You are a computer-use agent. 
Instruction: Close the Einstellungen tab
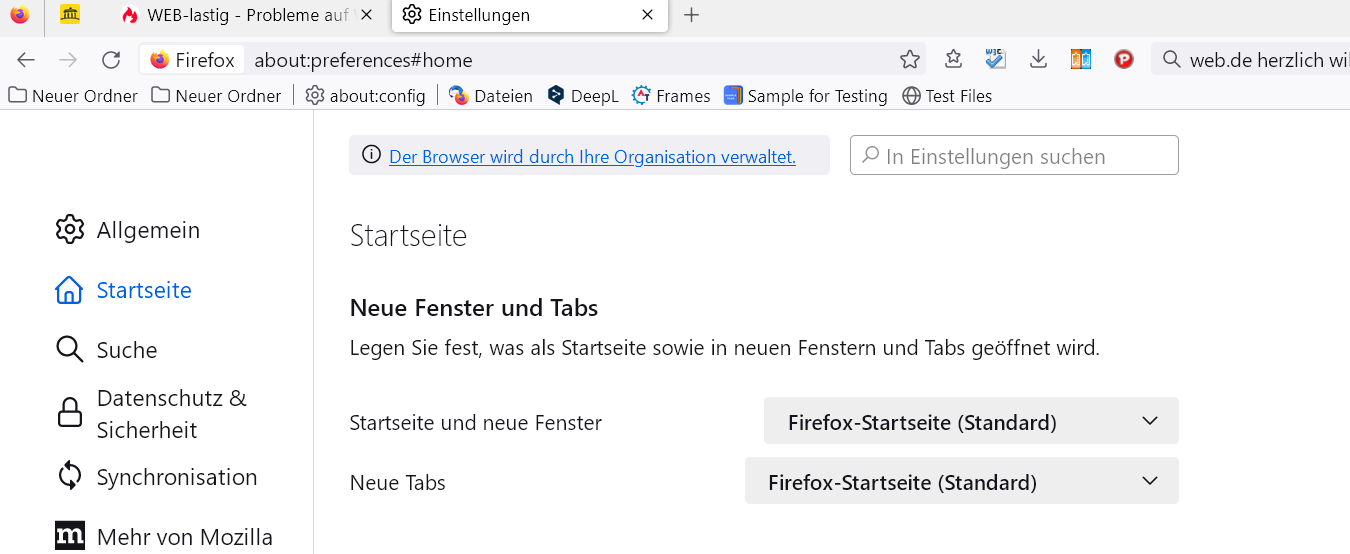pos(648,15)
